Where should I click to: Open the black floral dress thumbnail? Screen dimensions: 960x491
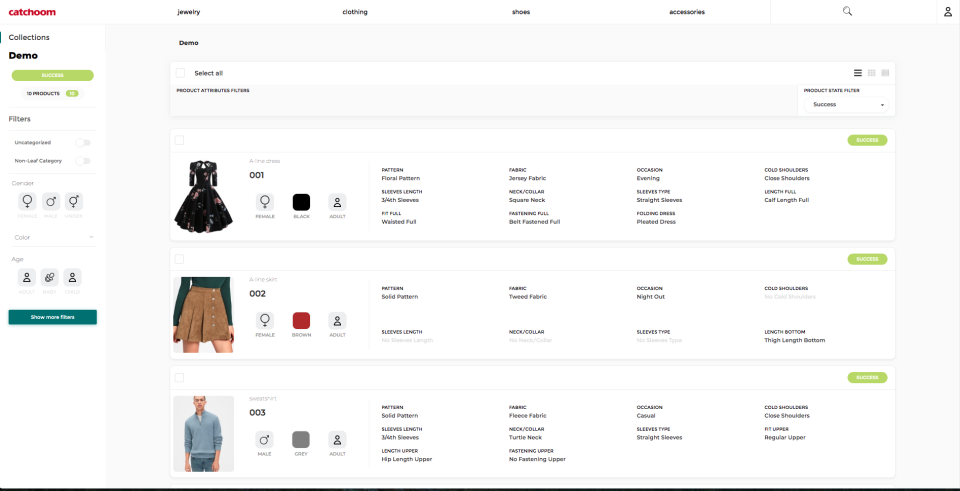coord(204,197)
